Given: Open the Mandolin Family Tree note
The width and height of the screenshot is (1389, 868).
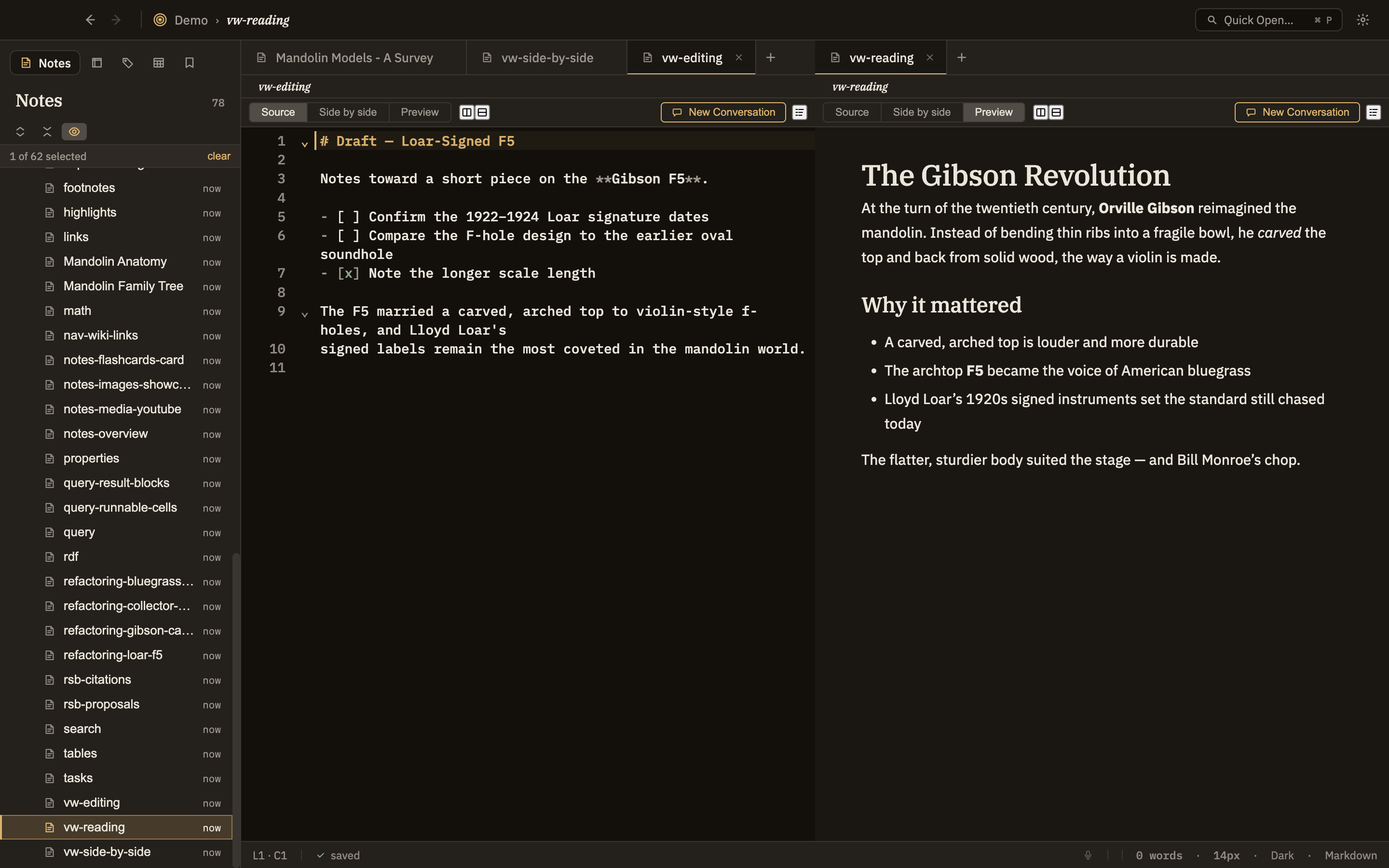Looking at the screenshot, I should pyautogui.click(x=116, y=286).
